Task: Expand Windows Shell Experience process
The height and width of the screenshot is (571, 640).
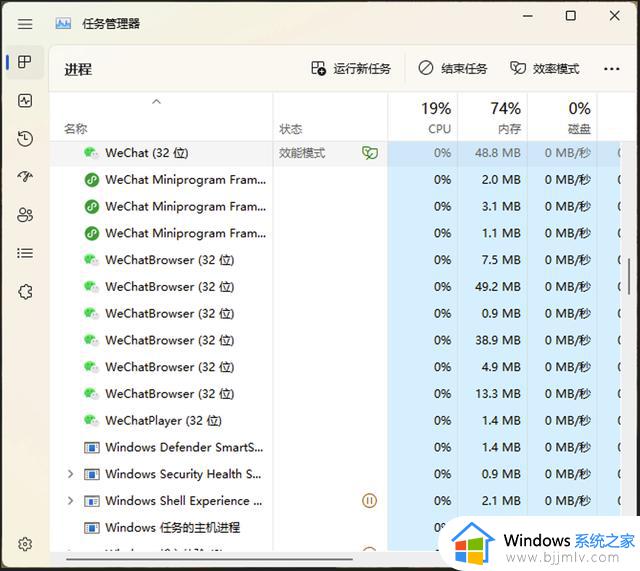Action: click(x=70, y=500)
